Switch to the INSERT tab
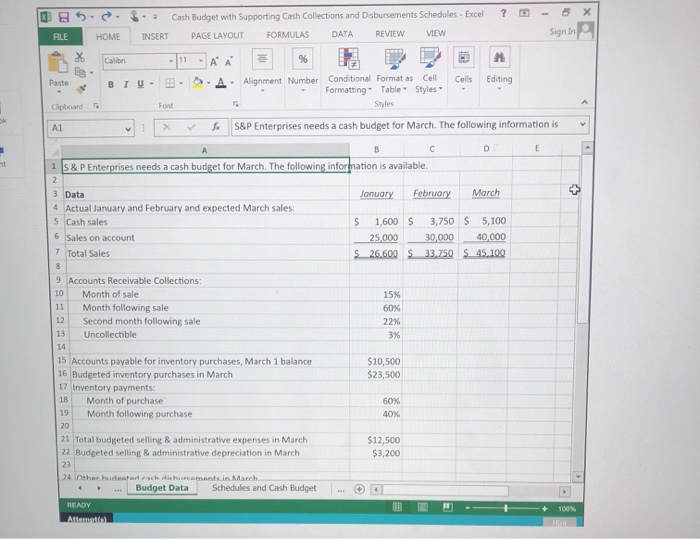The height and width of the screenshot is (539, 700). [155, 36]
